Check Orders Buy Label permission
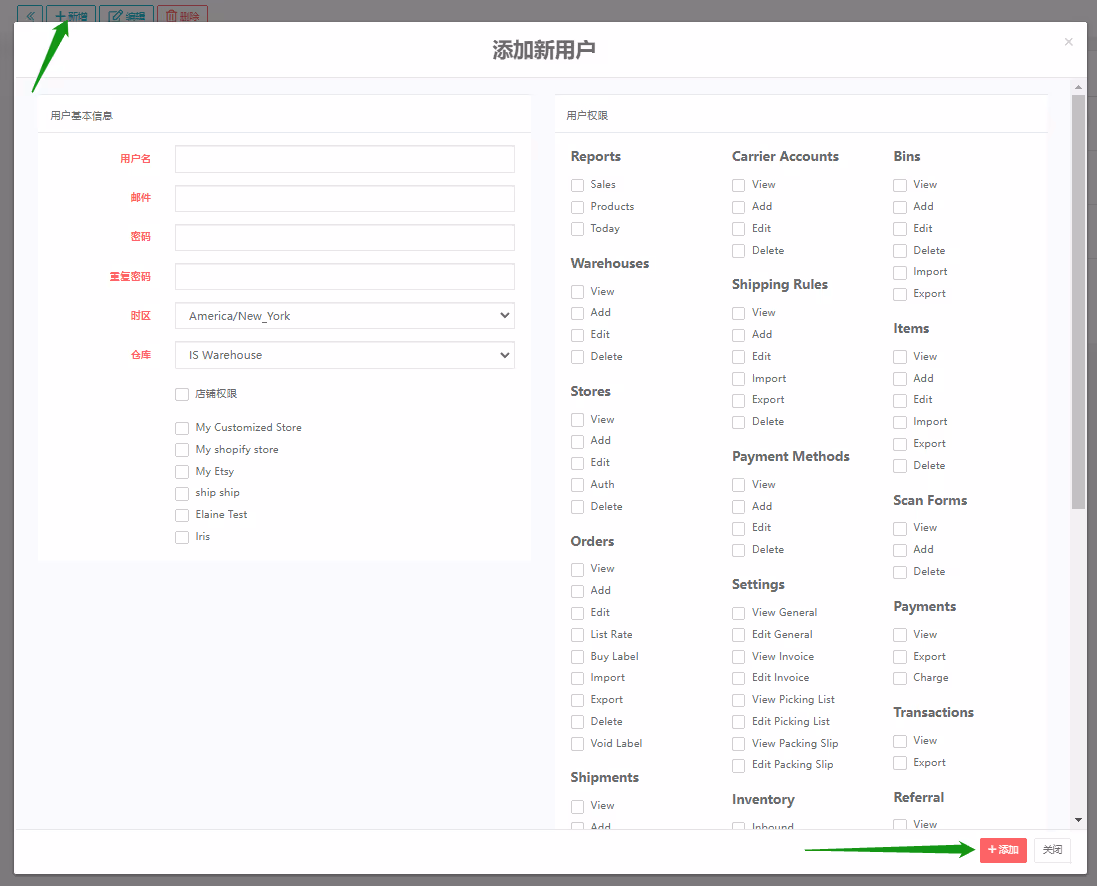1097x886 pixels. 577,656
